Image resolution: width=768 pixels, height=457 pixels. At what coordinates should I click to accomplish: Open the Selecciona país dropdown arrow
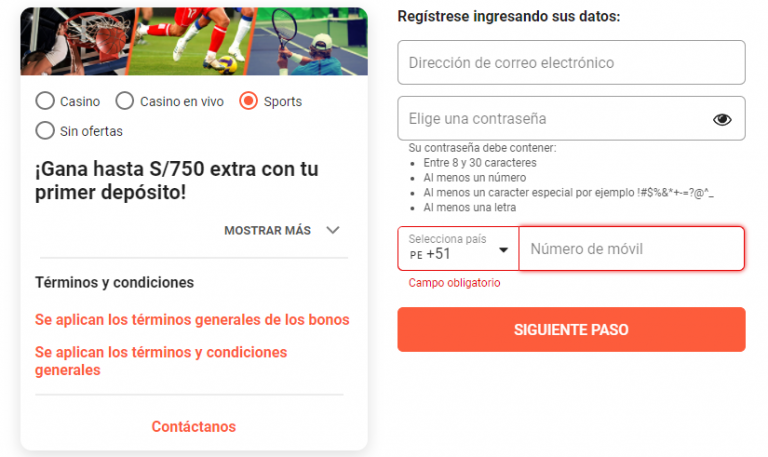[x=503, y=250]
